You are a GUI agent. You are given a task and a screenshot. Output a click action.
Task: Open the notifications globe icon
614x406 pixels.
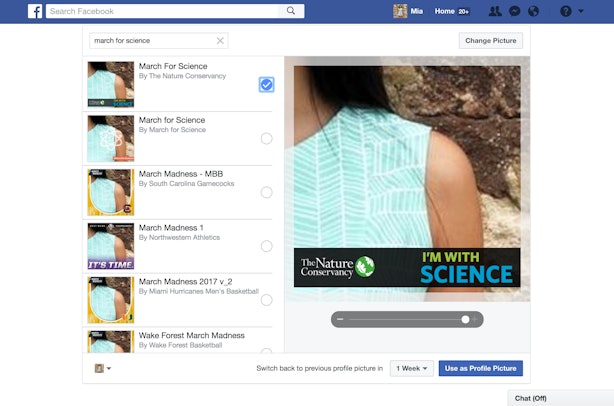click(x=533, y=11)
